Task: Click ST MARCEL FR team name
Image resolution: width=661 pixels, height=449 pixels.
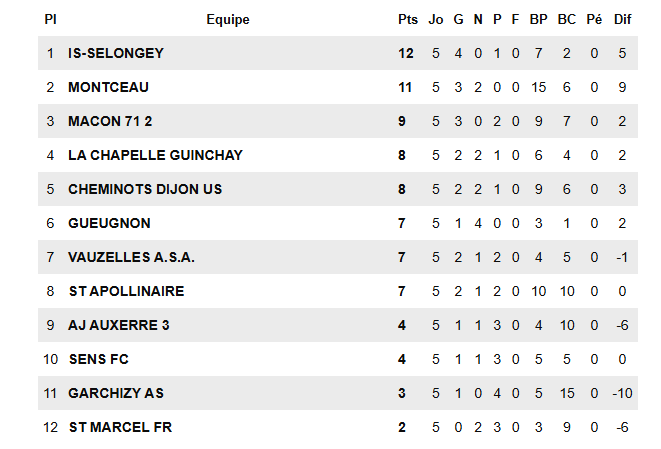Action: [120, 427]
